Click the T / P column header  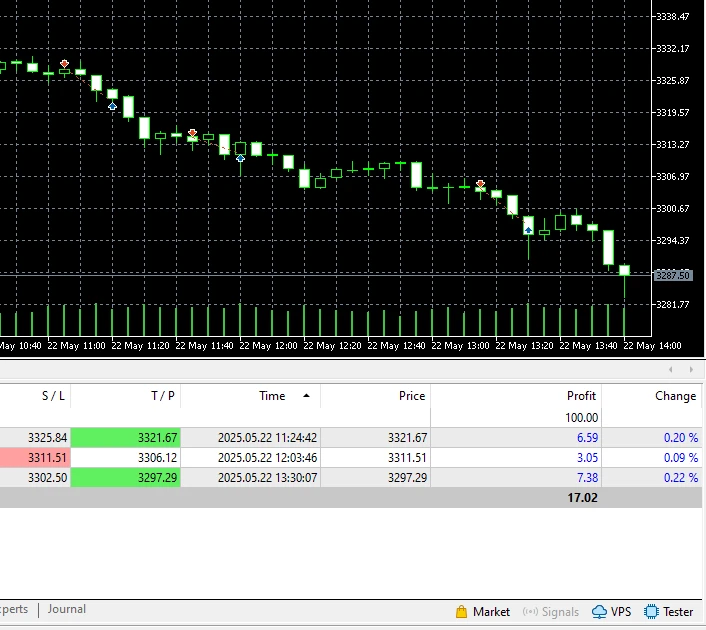coord(163,396)
